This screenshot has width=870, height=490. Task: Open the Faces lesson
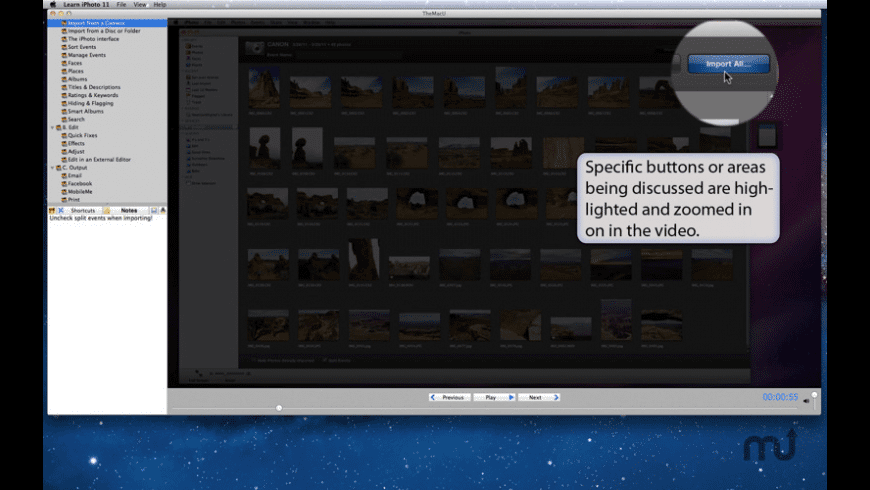point(74,63)
